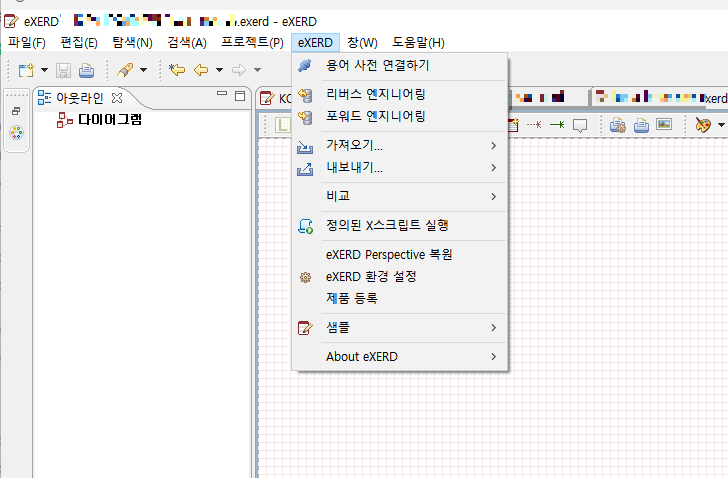Select 제품 등록 menu entry
This screenshot has height=478, width=728.
[400, 298]
